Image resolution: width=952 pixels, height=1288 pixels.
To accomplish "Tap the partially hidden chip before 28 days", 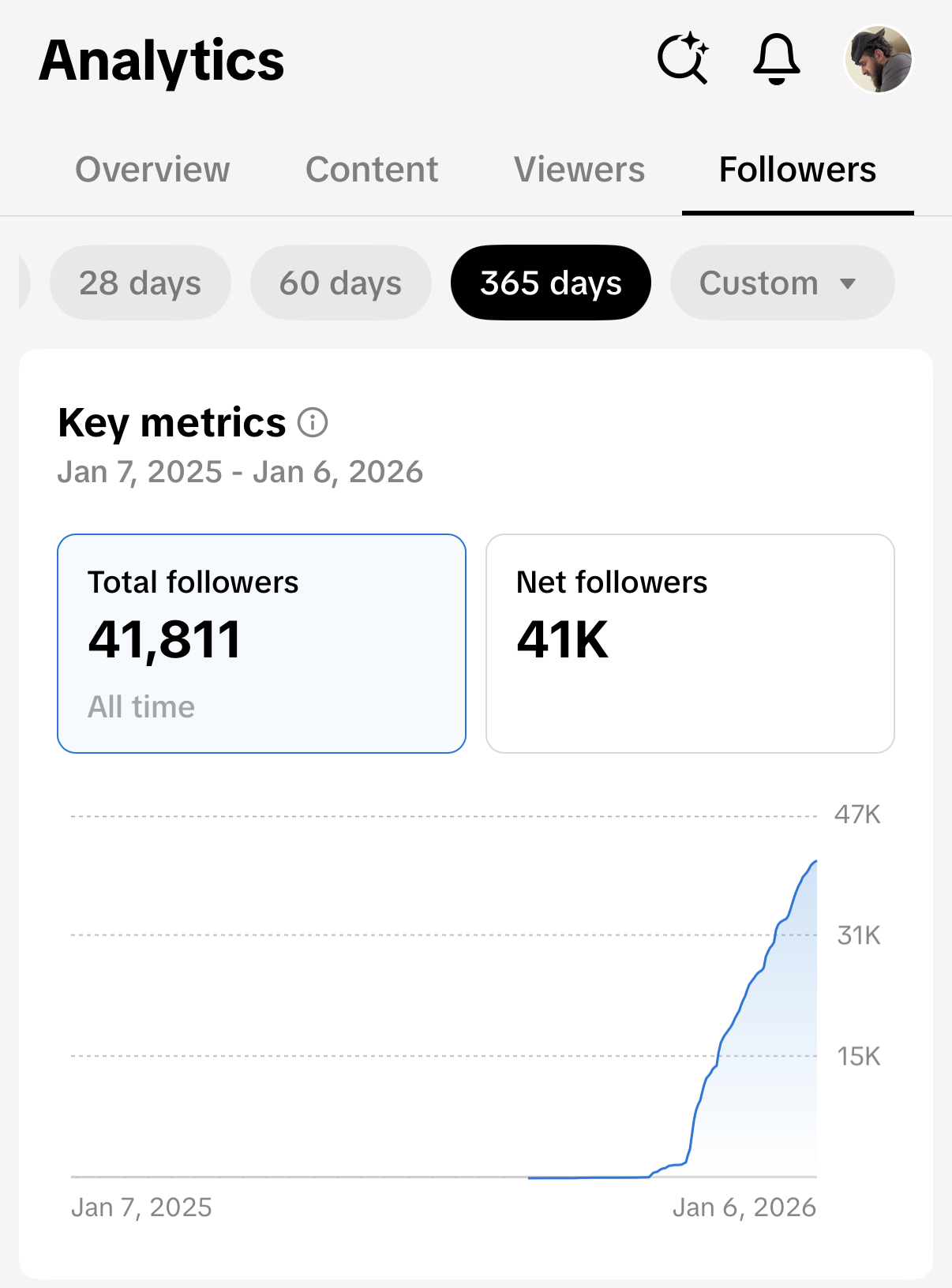I will click(24, 283).
